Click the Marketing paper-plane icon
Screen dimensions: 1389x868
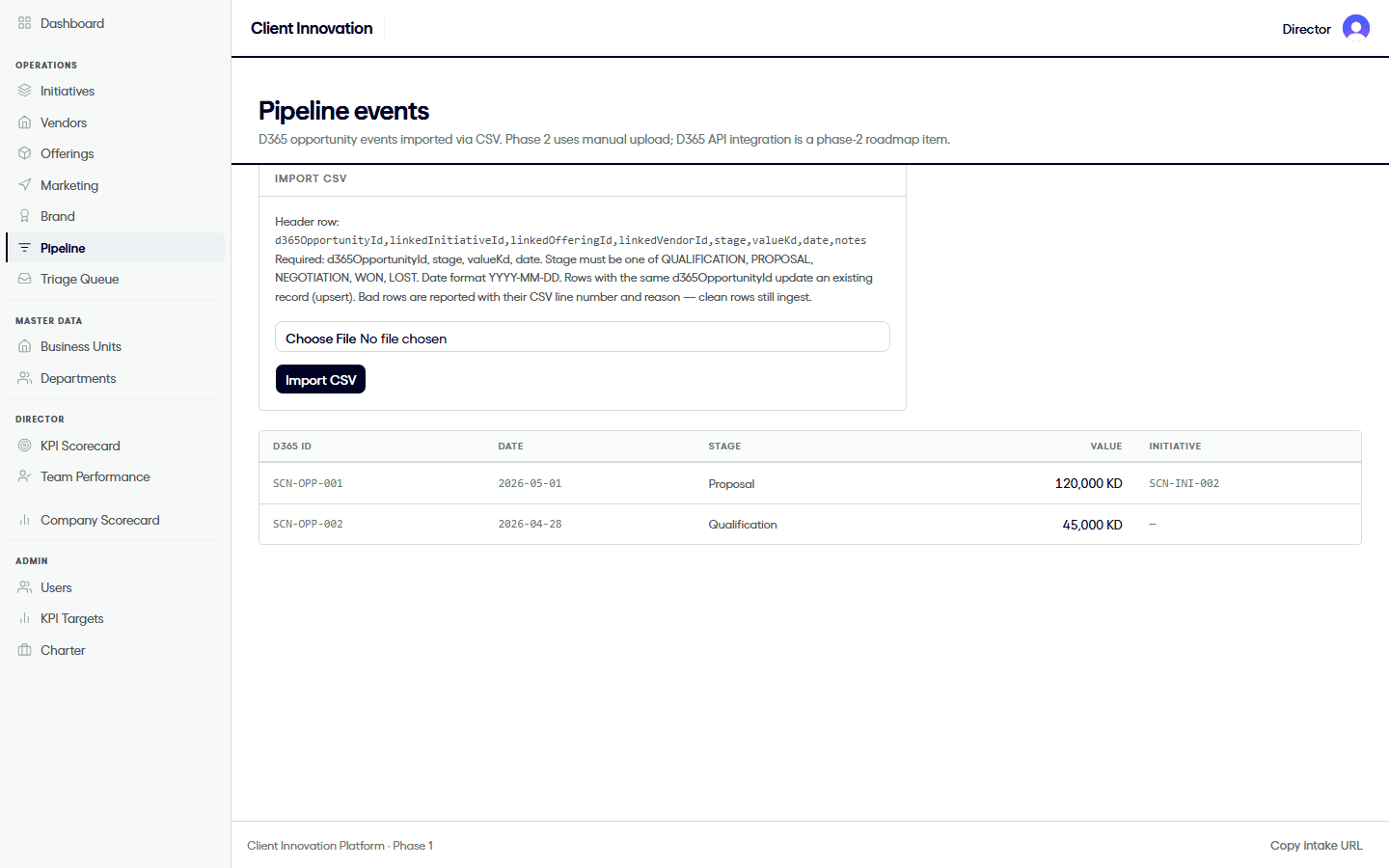coord(24,185)
